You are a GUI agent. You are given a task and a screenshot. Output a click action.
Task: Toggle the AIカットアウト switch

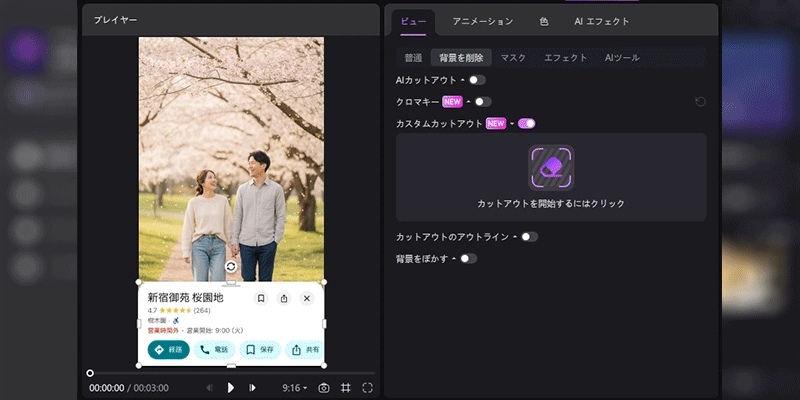pos(477,80)
